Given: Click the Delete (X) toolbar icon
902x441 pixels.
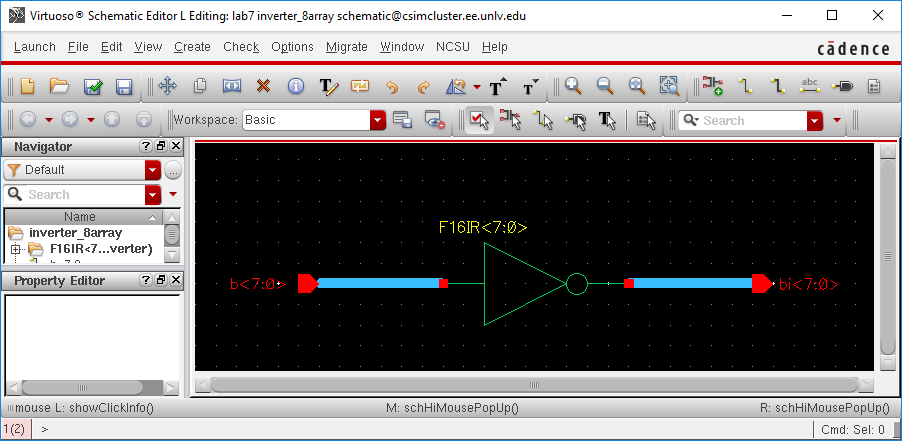Looking at the screenshot, I should click(x=264, y=87).
